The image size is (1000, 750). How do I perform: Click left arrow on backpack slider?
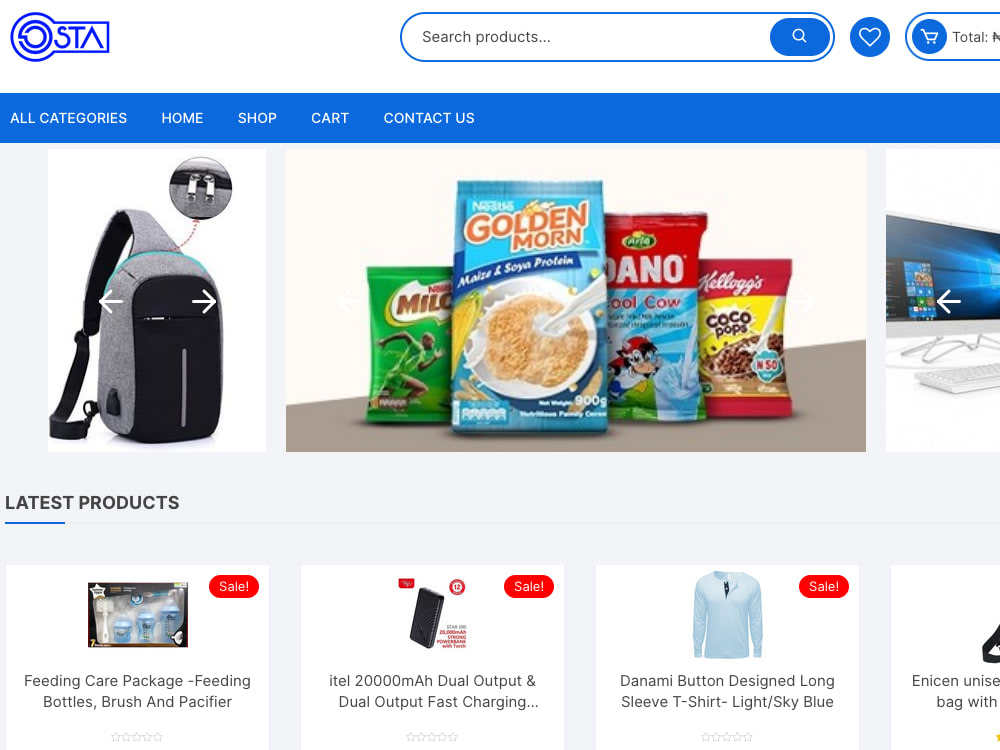tap(111, 302)
